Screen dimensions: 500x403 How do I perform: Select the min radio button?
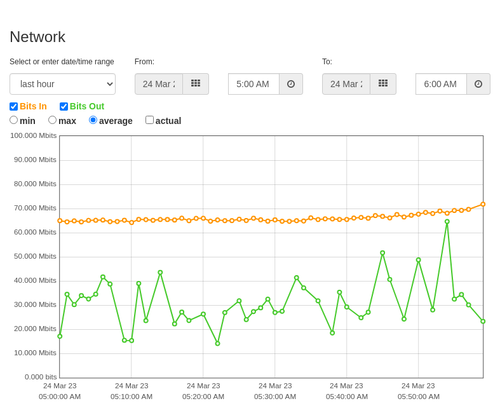pyautogui.click(x=13, y=120)
